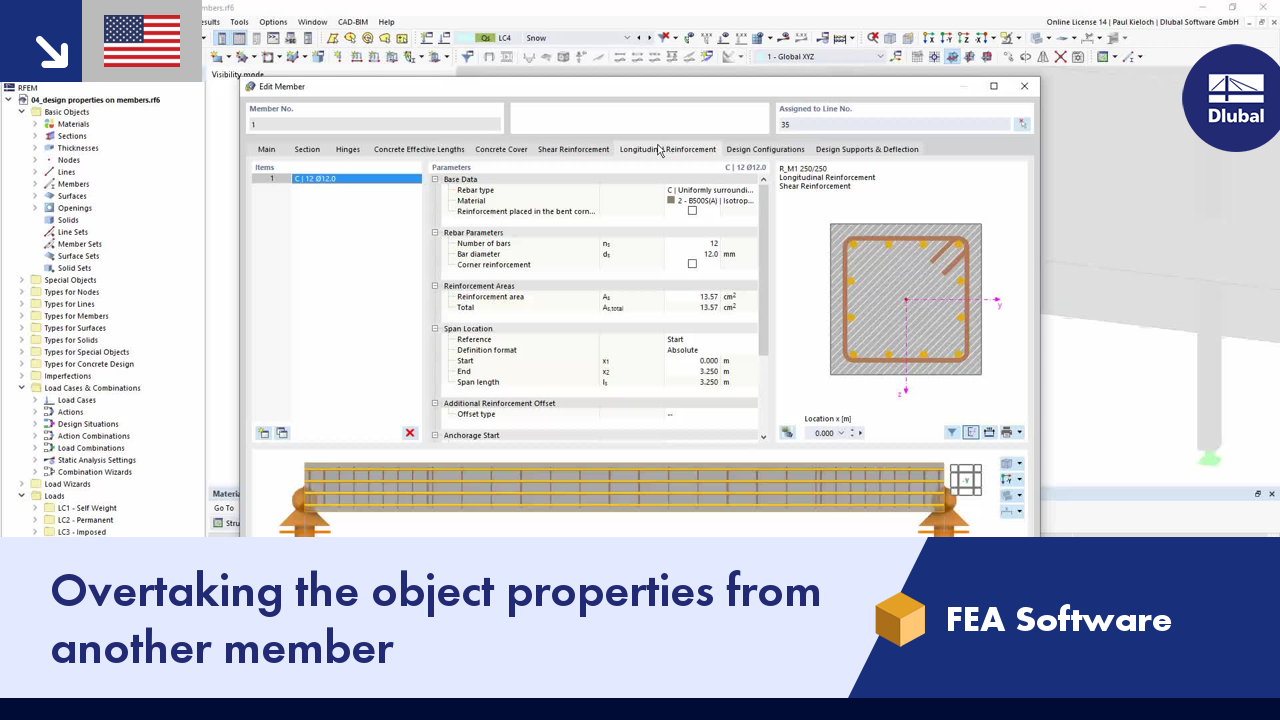Open the Concrete Effective Lengths tab

click(419, 149)
